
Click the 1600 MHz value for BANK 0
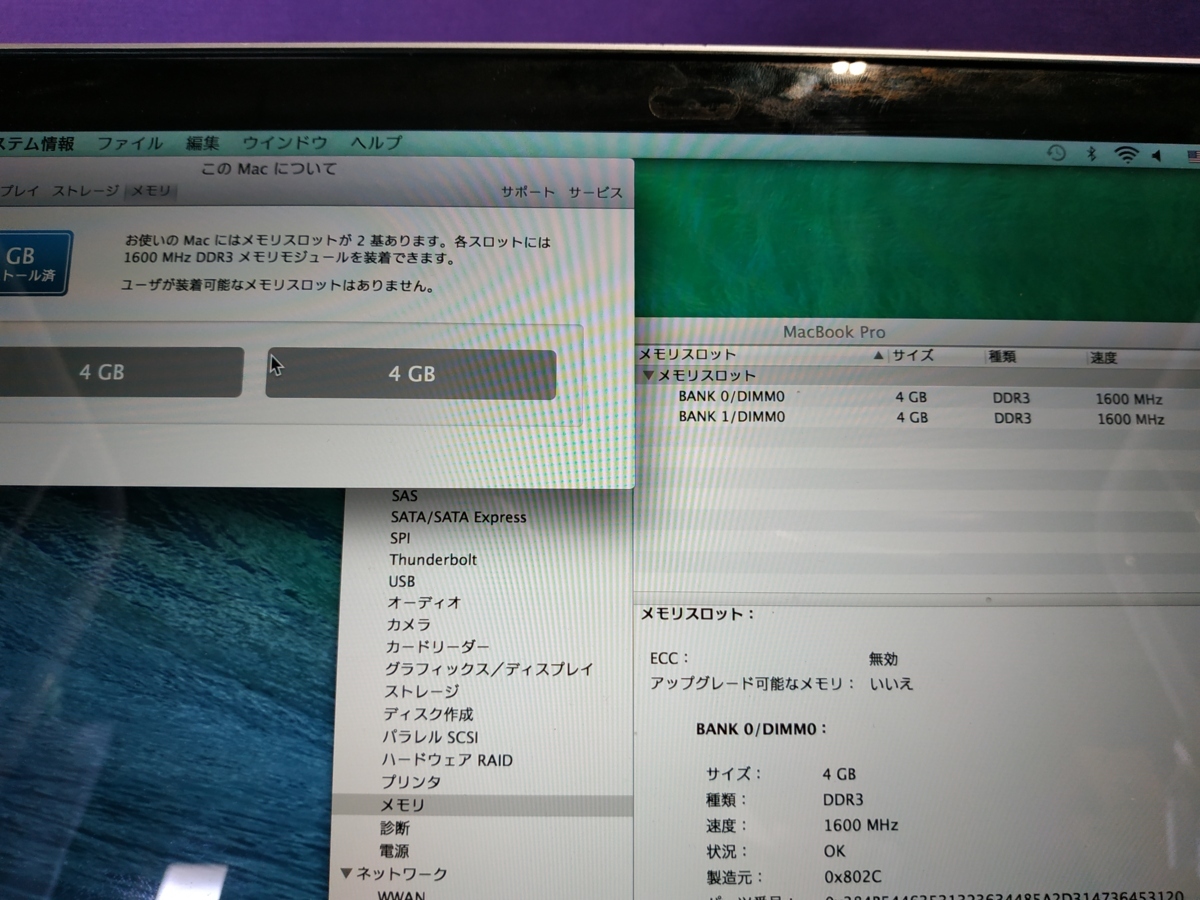point(1128,399)
